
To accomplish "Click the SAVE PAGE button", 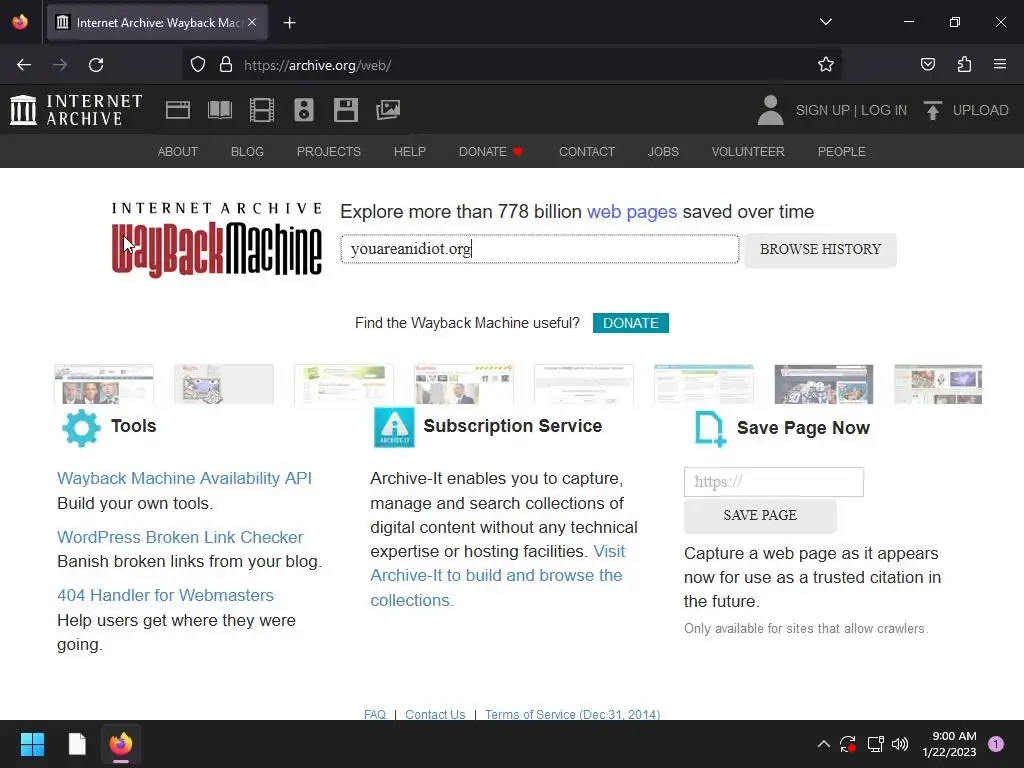I will coord(760,515).
